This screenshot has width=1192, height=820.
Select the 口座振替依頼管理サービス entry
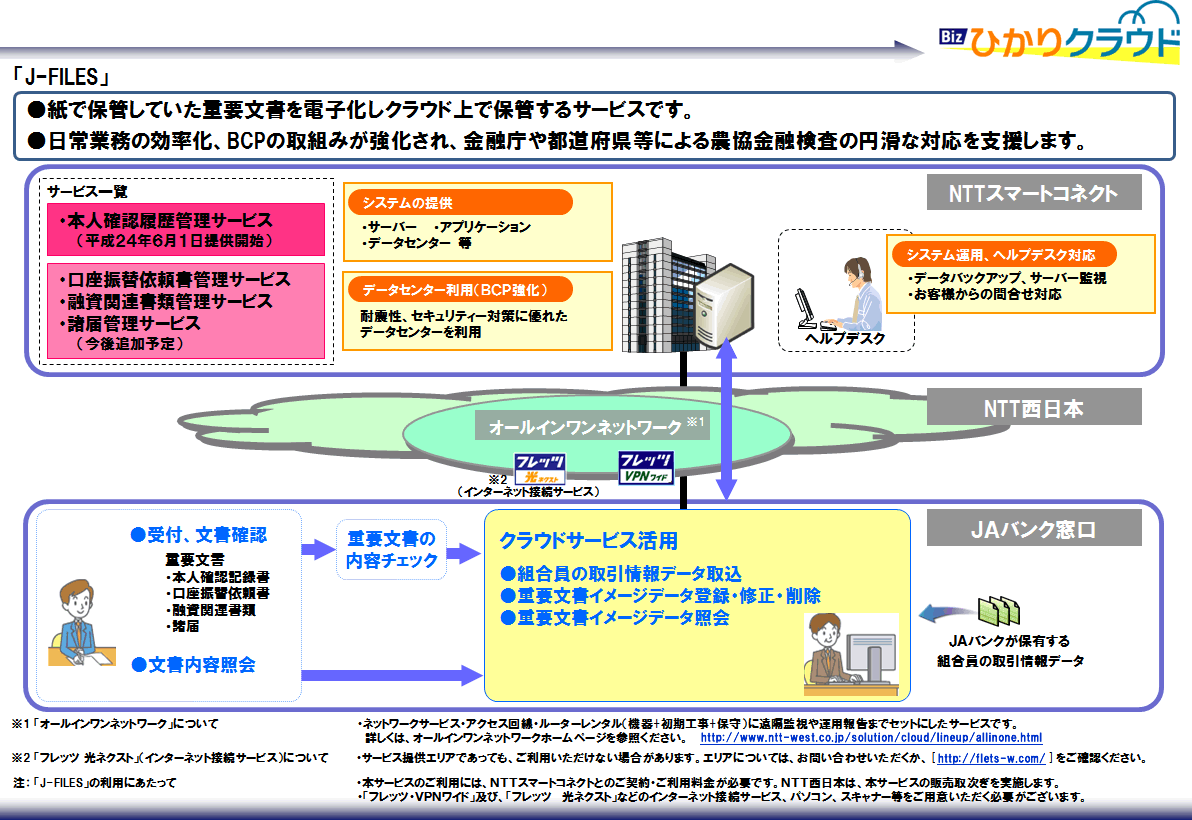pos(175,279)
